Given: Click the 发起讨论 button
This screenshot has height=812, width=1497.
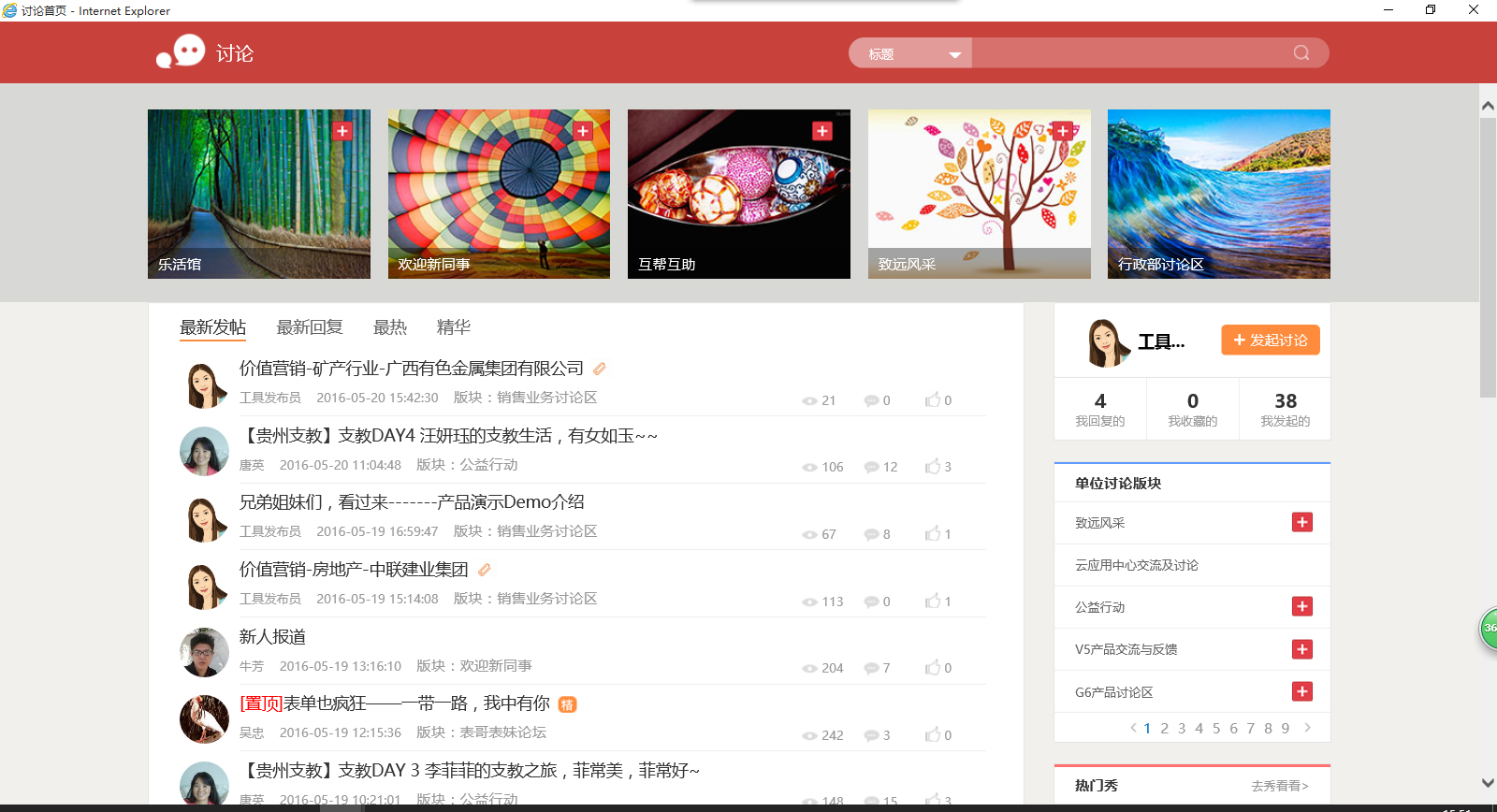Looking at the screenshot, I should (x=1271, y=341).
